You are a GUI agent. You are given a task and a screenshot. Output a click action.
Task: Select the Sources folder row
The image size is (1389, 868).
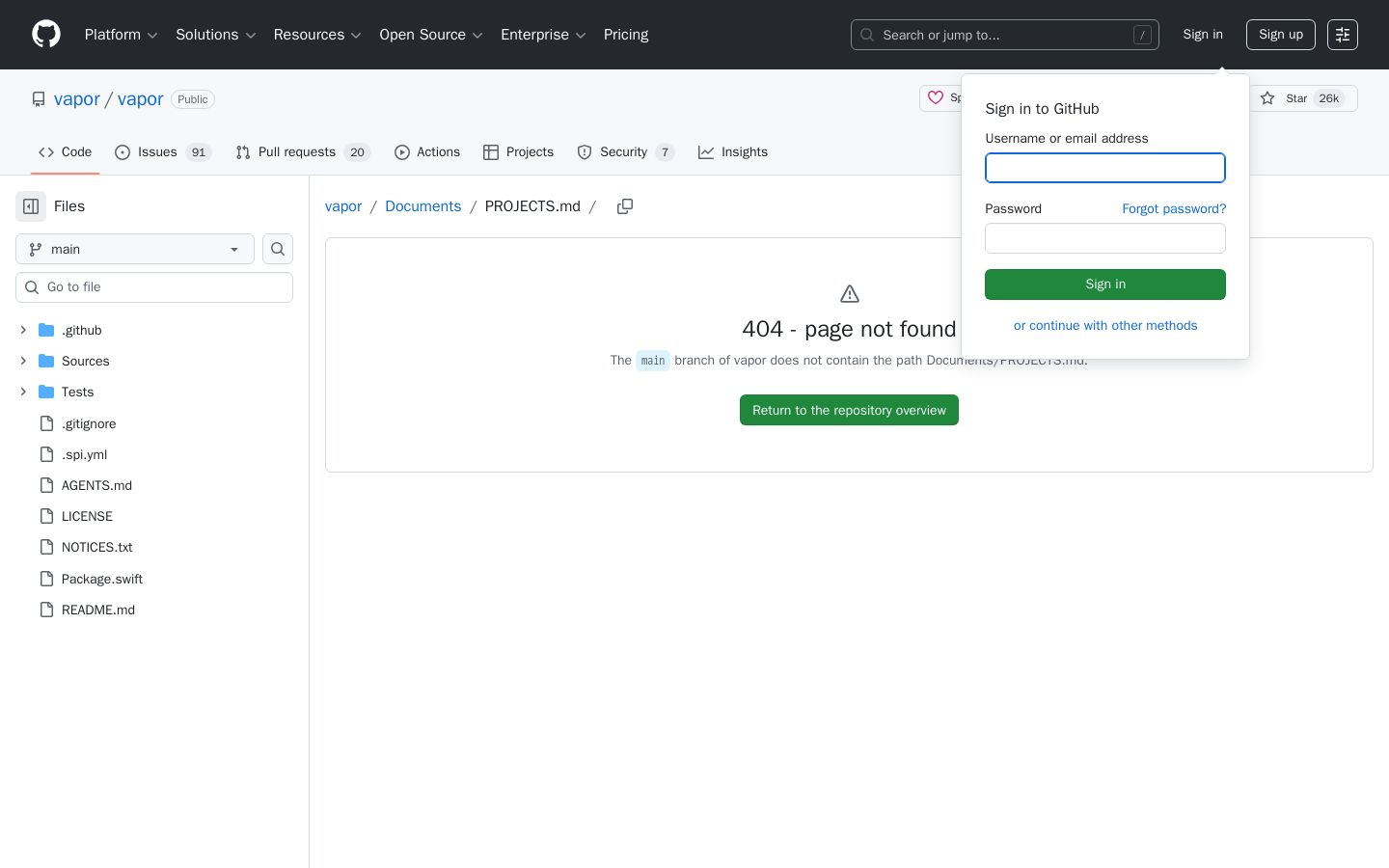pos(154,361)
